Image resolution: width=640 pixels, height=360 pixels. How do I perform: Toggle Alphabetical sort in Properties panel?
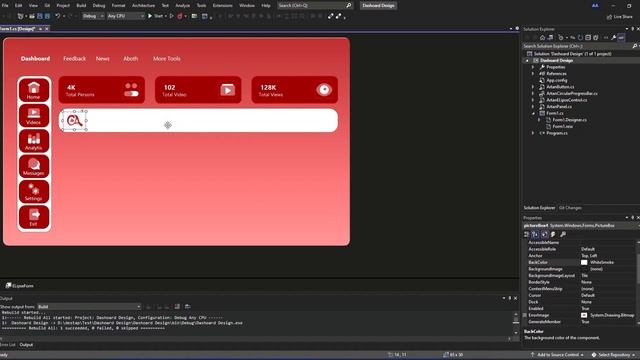[x=535, y=234]
